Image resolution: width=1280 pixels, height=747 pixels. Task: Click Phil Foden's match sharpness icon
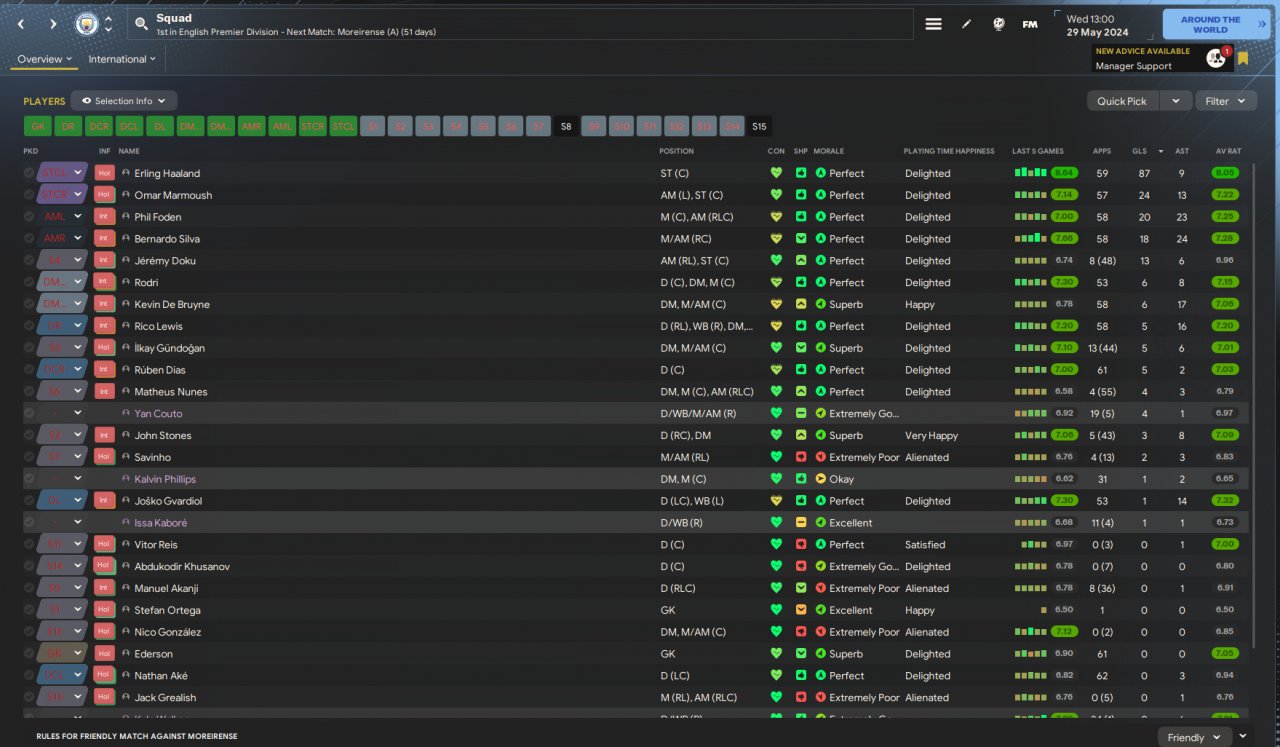click(x=801, y=217)
